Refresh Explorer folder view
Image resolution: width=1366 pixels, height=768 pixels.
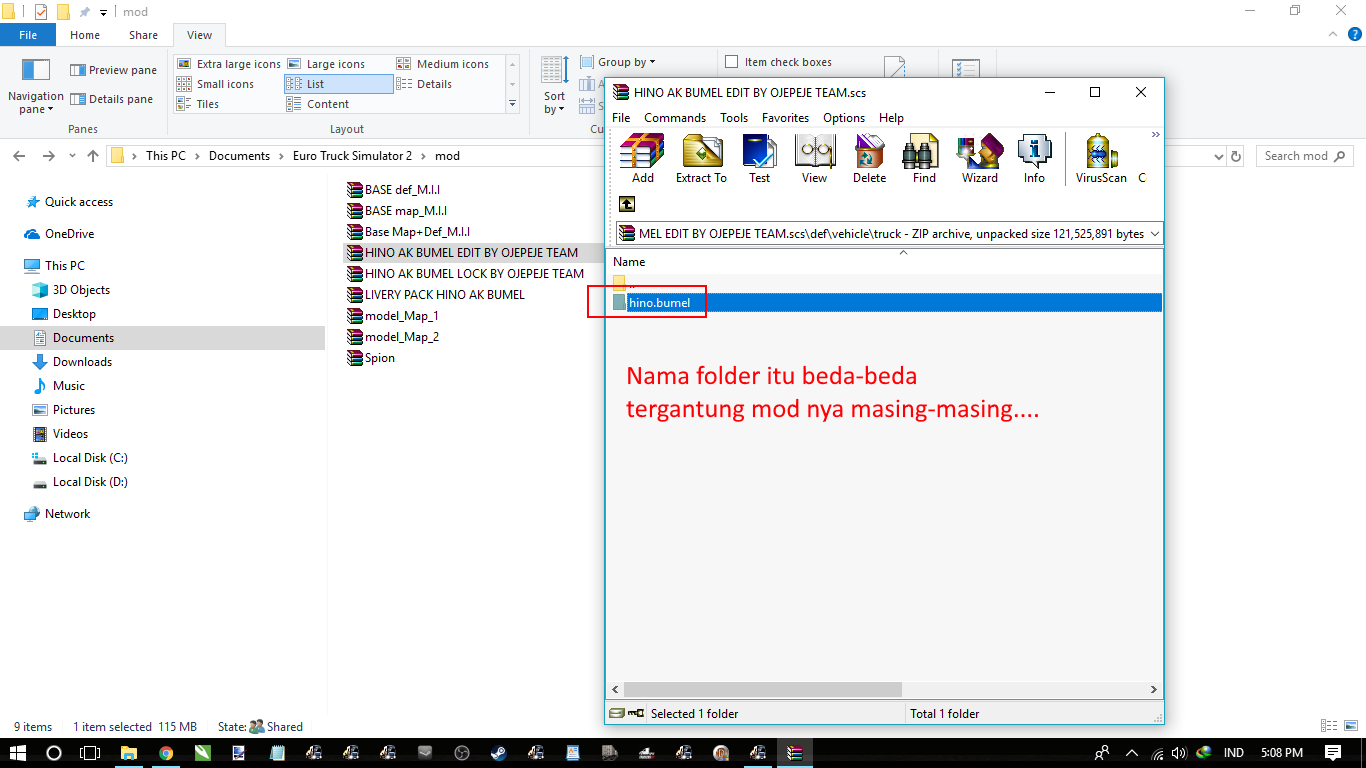1236,156
